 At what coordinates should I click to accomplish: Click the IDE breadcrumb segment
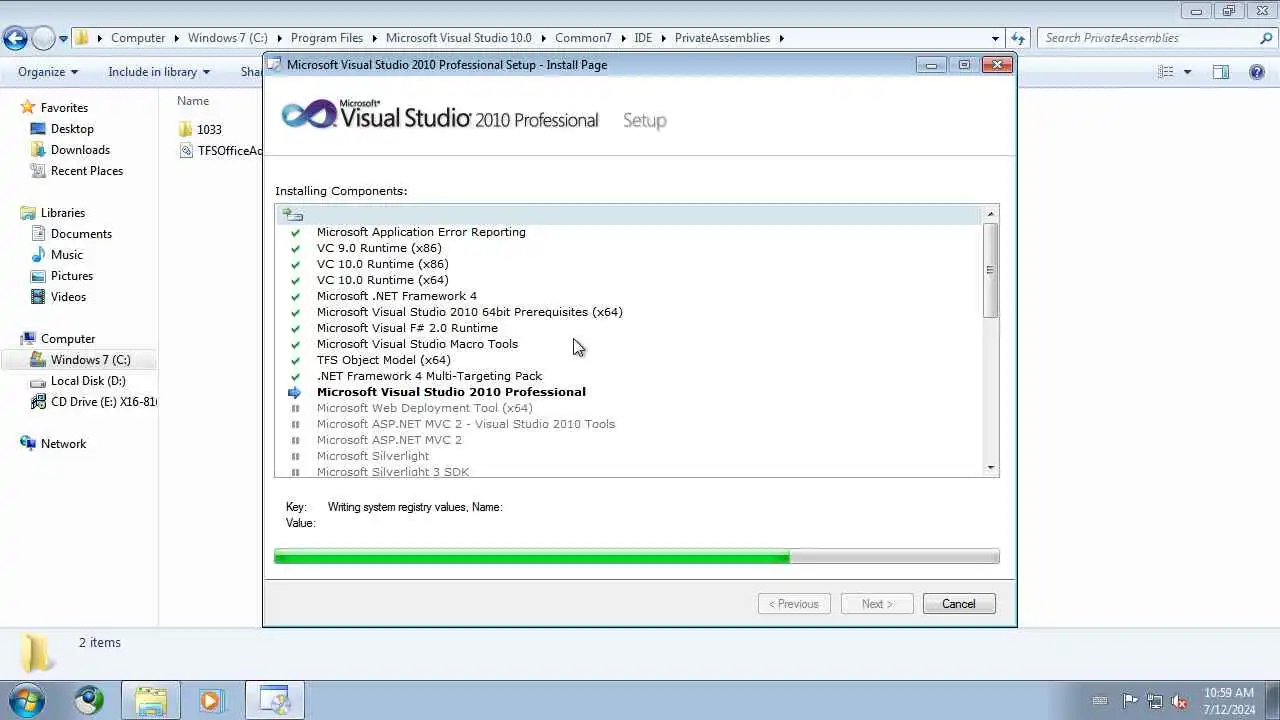coord(643,38)
